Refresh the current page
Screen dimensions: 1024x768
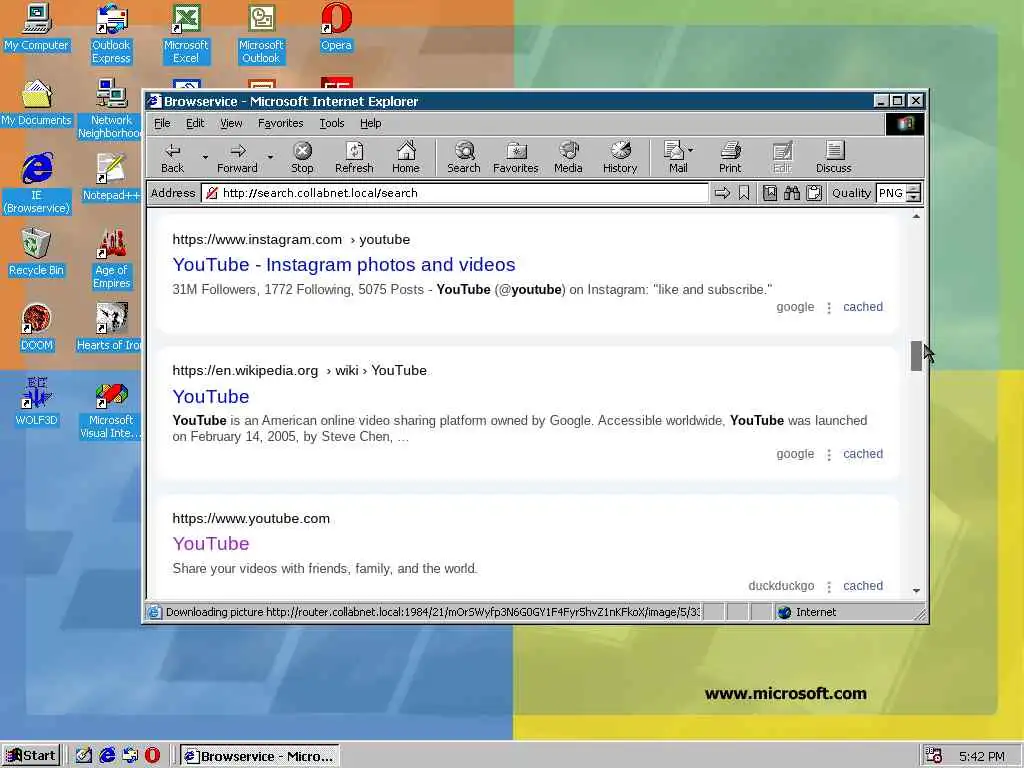click(354, 158)
